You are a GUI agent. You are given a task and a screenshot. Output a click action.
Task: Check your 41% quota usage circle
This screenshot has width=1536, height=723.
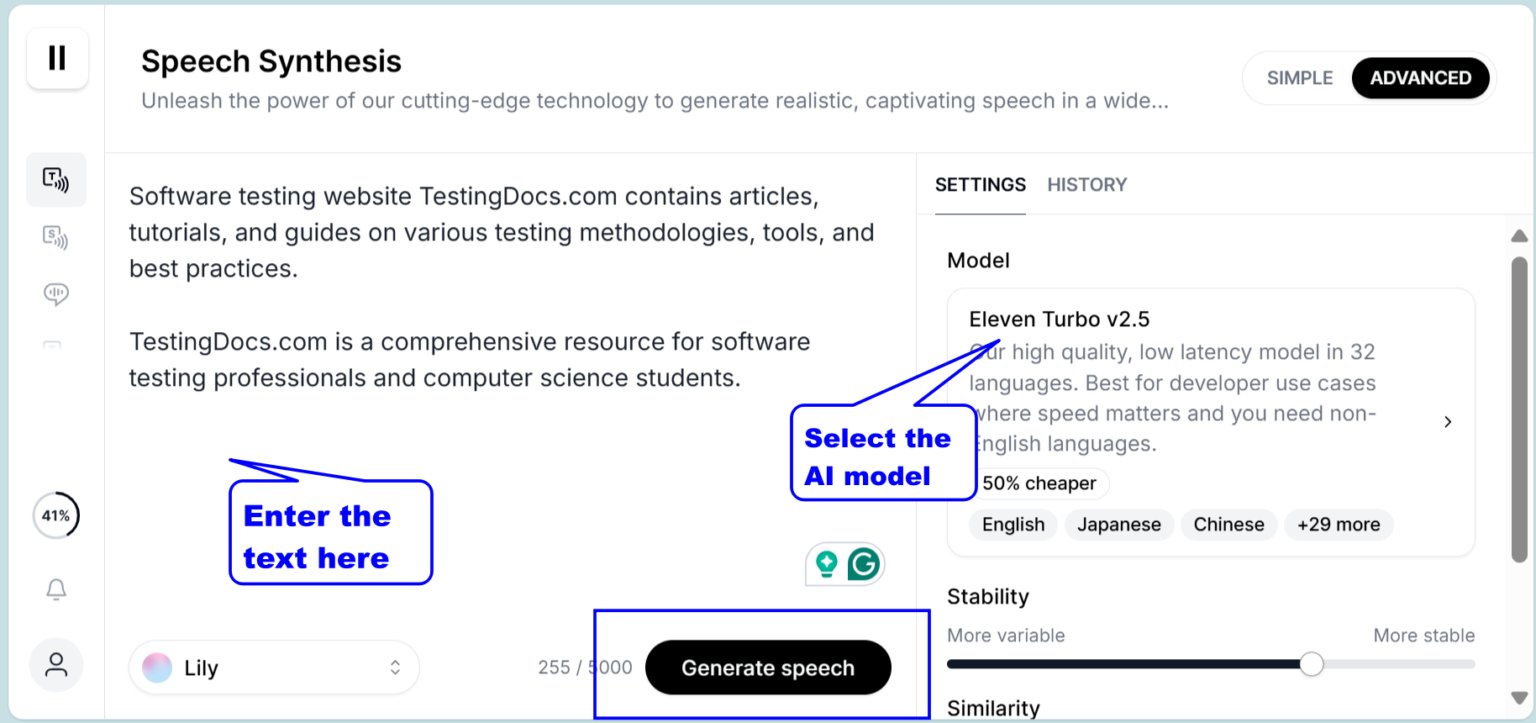[x=57, y=515]
